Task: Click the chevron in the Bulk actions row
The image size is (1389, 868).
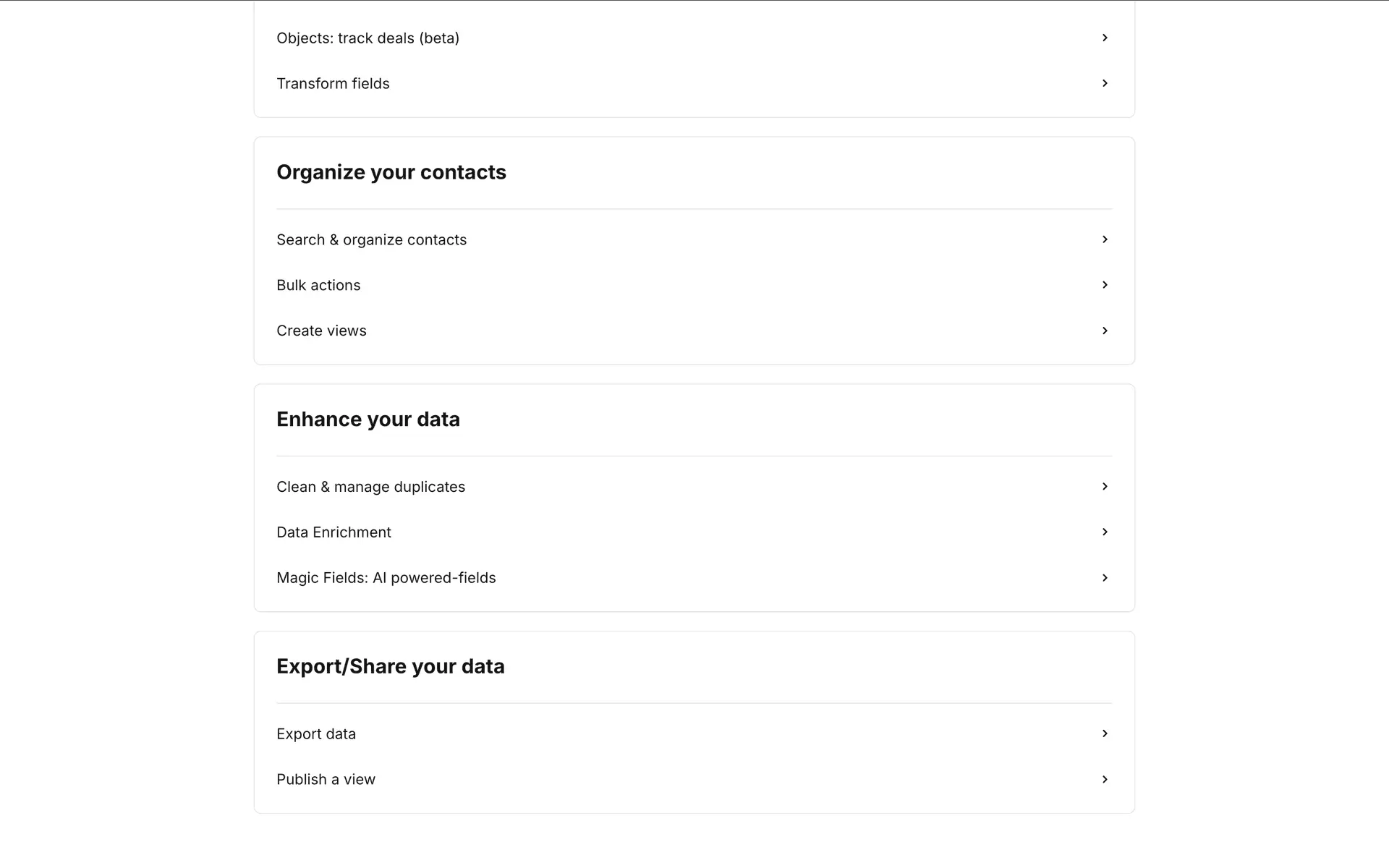Action: click(1105, 285)
